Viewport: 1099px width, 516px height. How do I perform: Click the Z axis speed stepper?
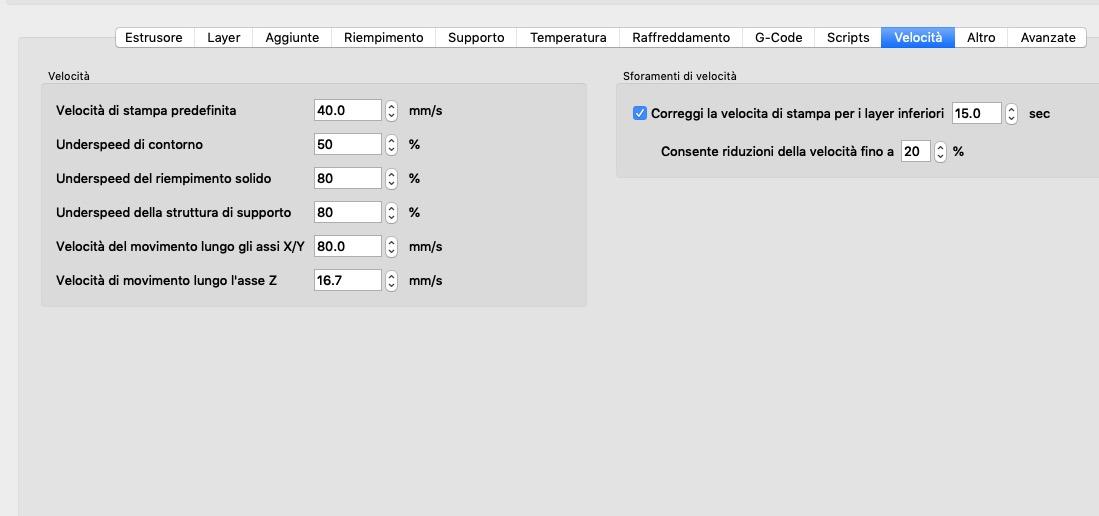(392, 281)
